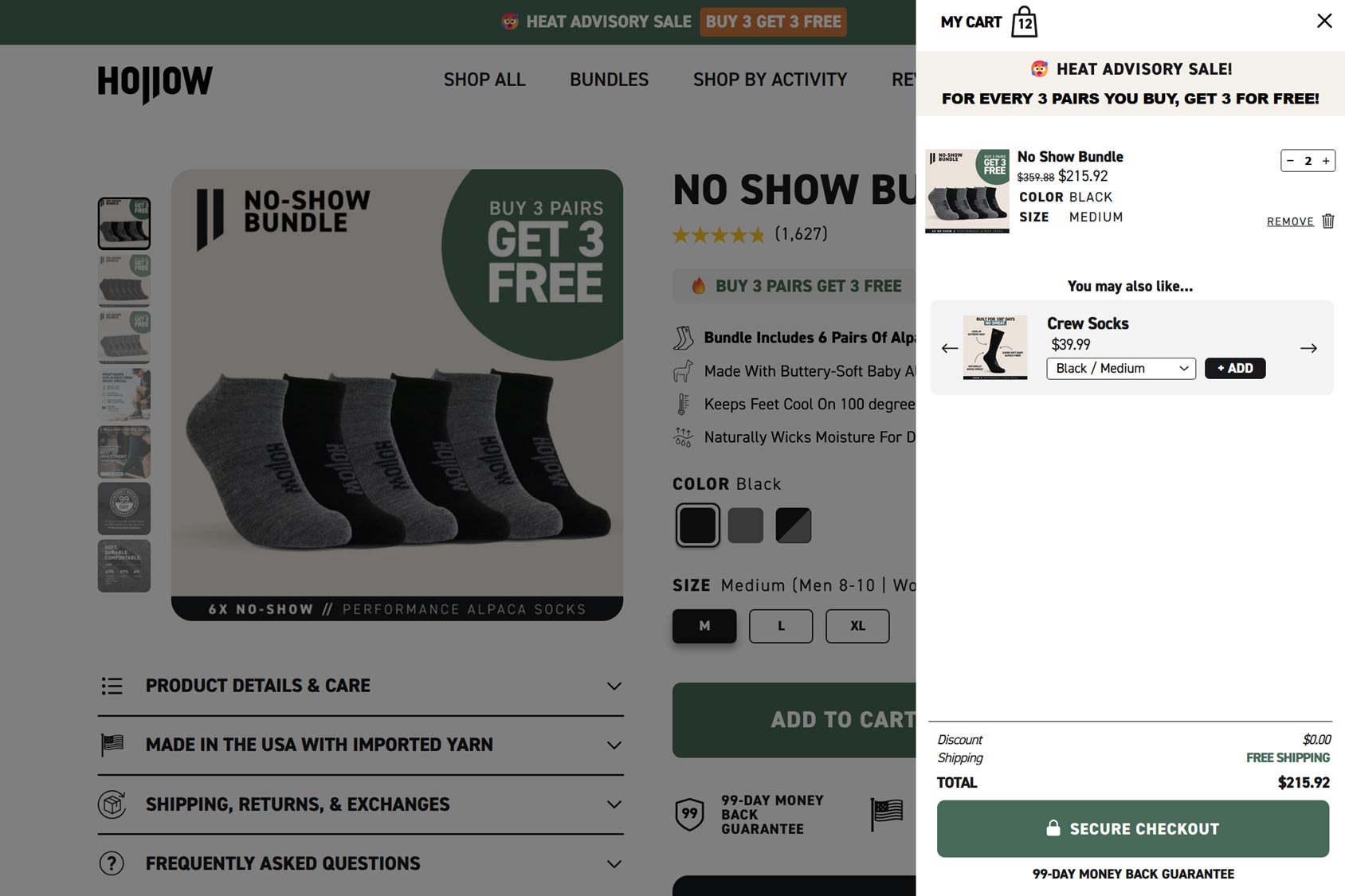Click the chevron on Product Details & Care
Viewport: 1345px width, 896px height.
pyautogui.click(x=614, y=686)
